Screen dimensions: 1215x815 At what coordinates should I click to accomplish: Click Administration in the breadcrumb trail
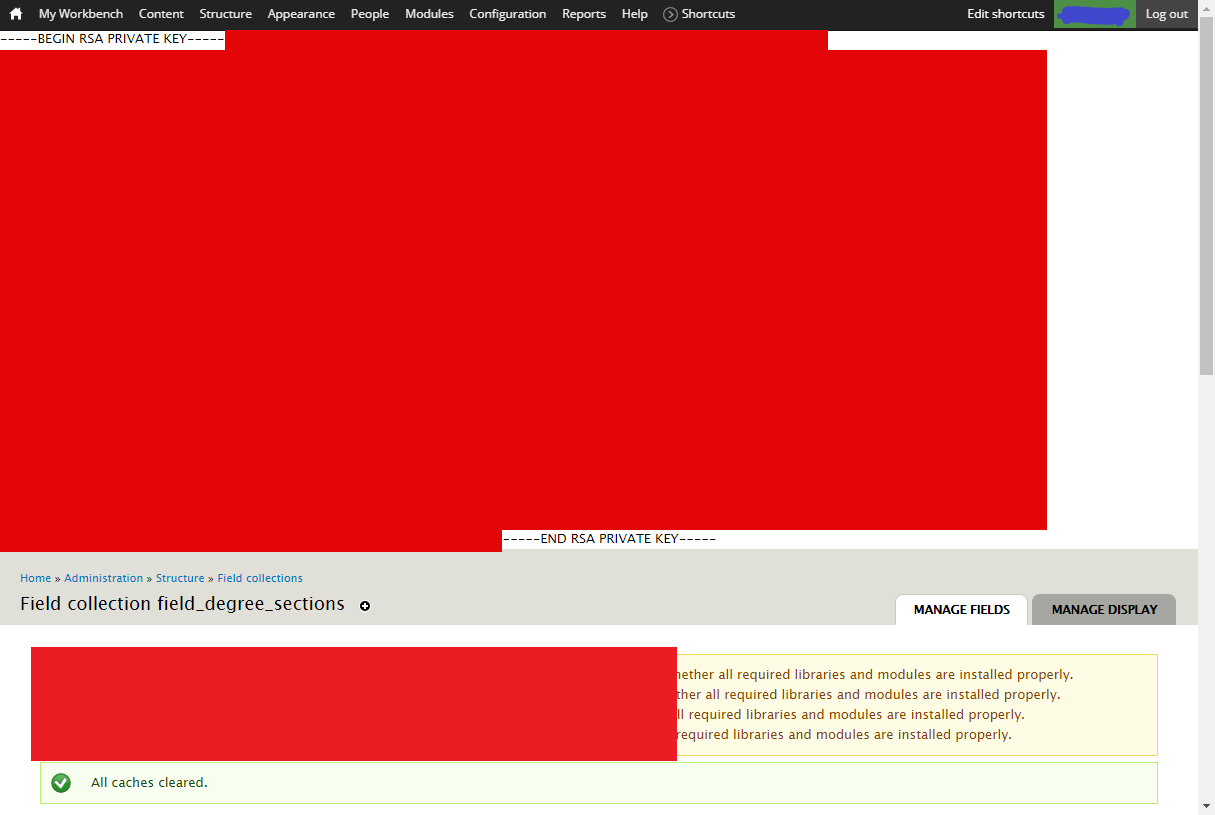104,578
